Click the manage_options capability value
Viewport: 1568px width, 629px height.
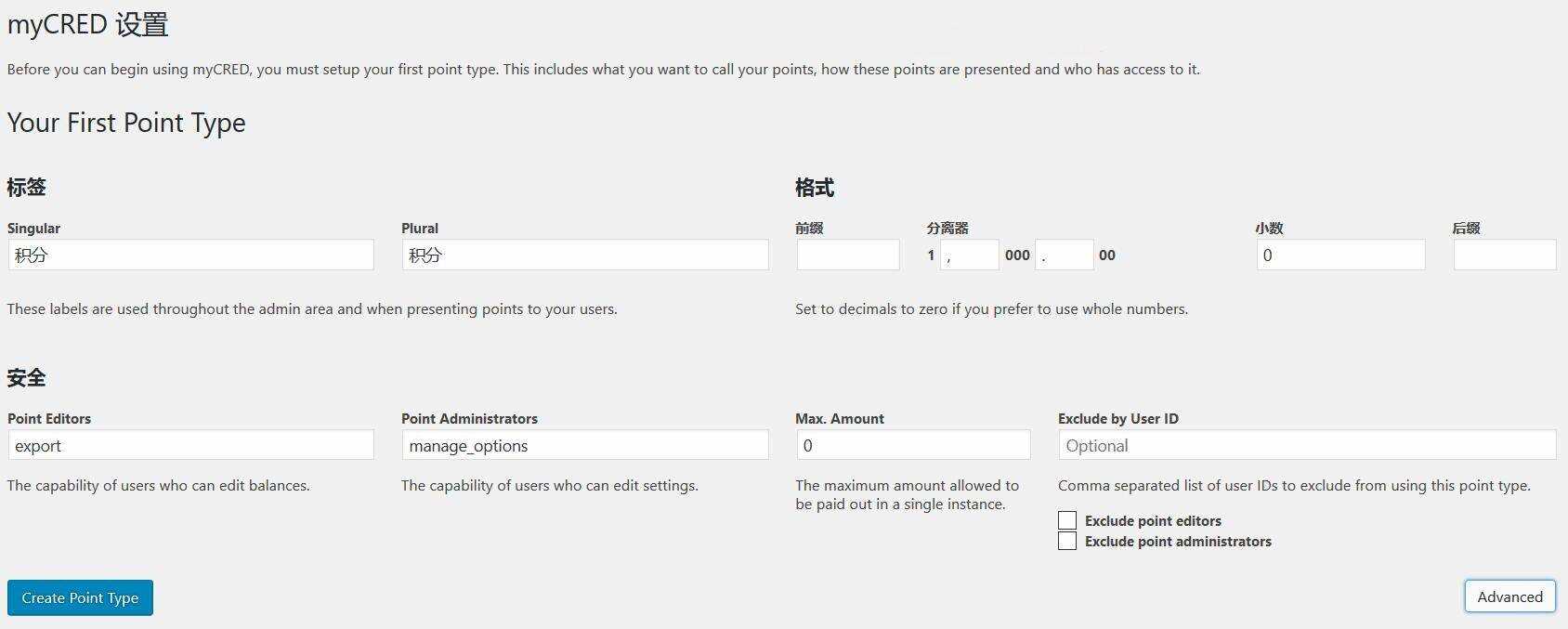pos(468,445)
